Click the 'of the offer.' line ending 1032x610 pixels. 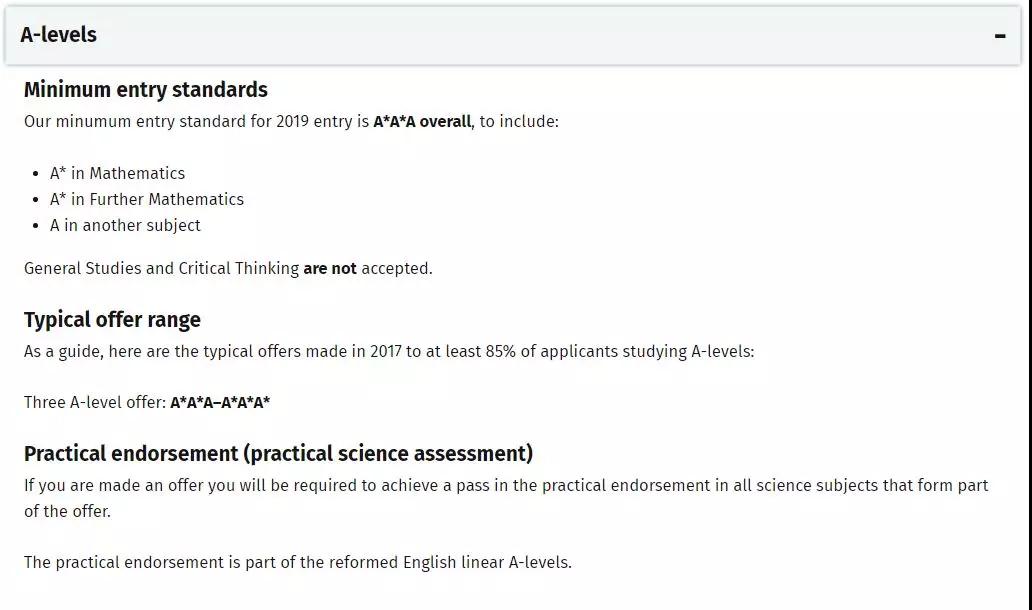click(x=67, y=511)
